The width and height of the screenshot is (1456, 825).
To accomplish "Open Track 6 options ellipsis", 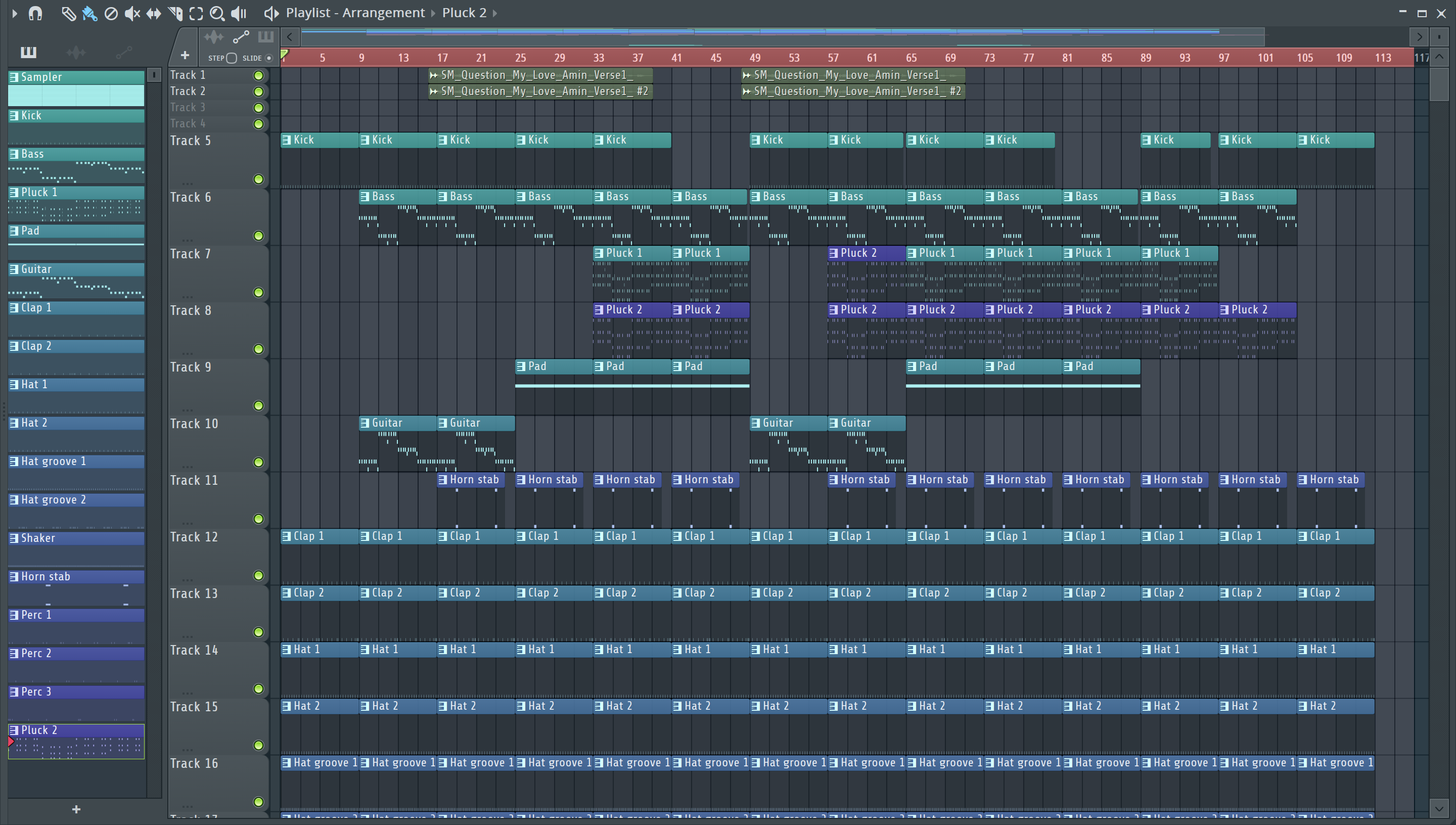I will [x=188, y=240].
